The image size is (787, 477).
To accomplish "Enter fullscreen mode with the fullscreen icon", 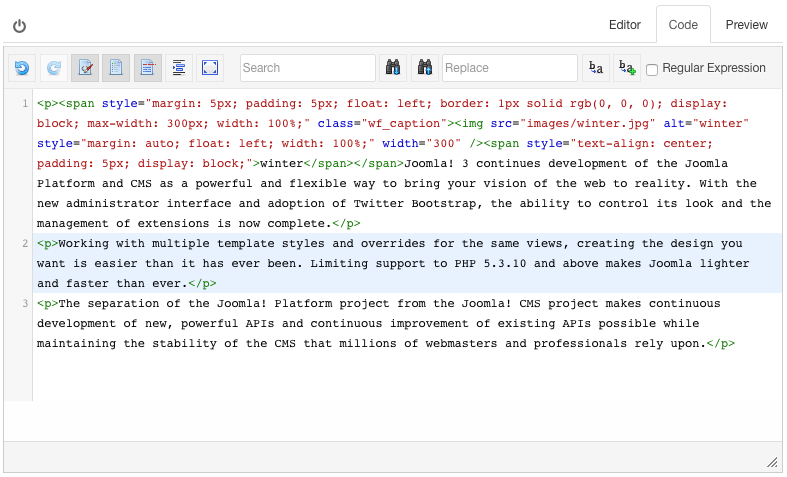I will (x=210, y=68).
